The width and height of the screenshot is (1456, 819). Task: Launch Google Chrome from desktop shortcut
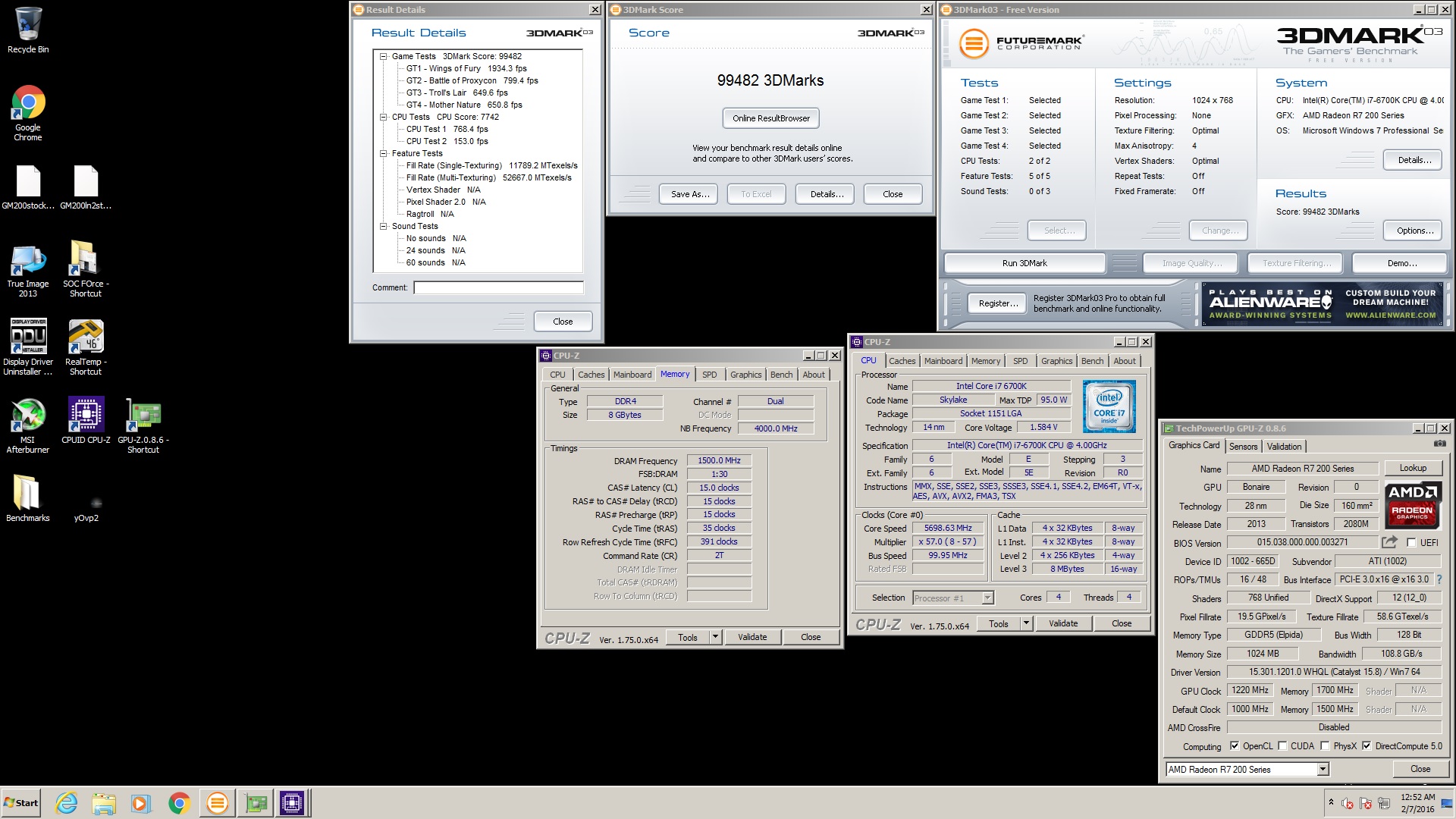tap(28, 113)
